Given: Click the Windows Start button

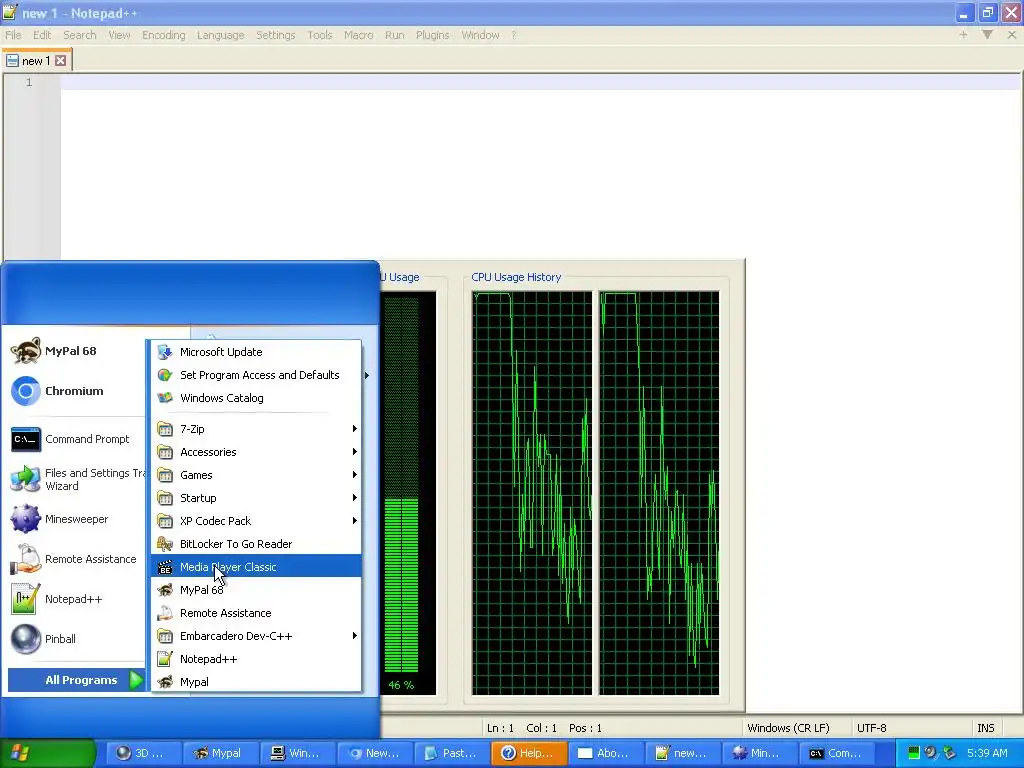Looking at the screenshot, I should pos(47,753).
